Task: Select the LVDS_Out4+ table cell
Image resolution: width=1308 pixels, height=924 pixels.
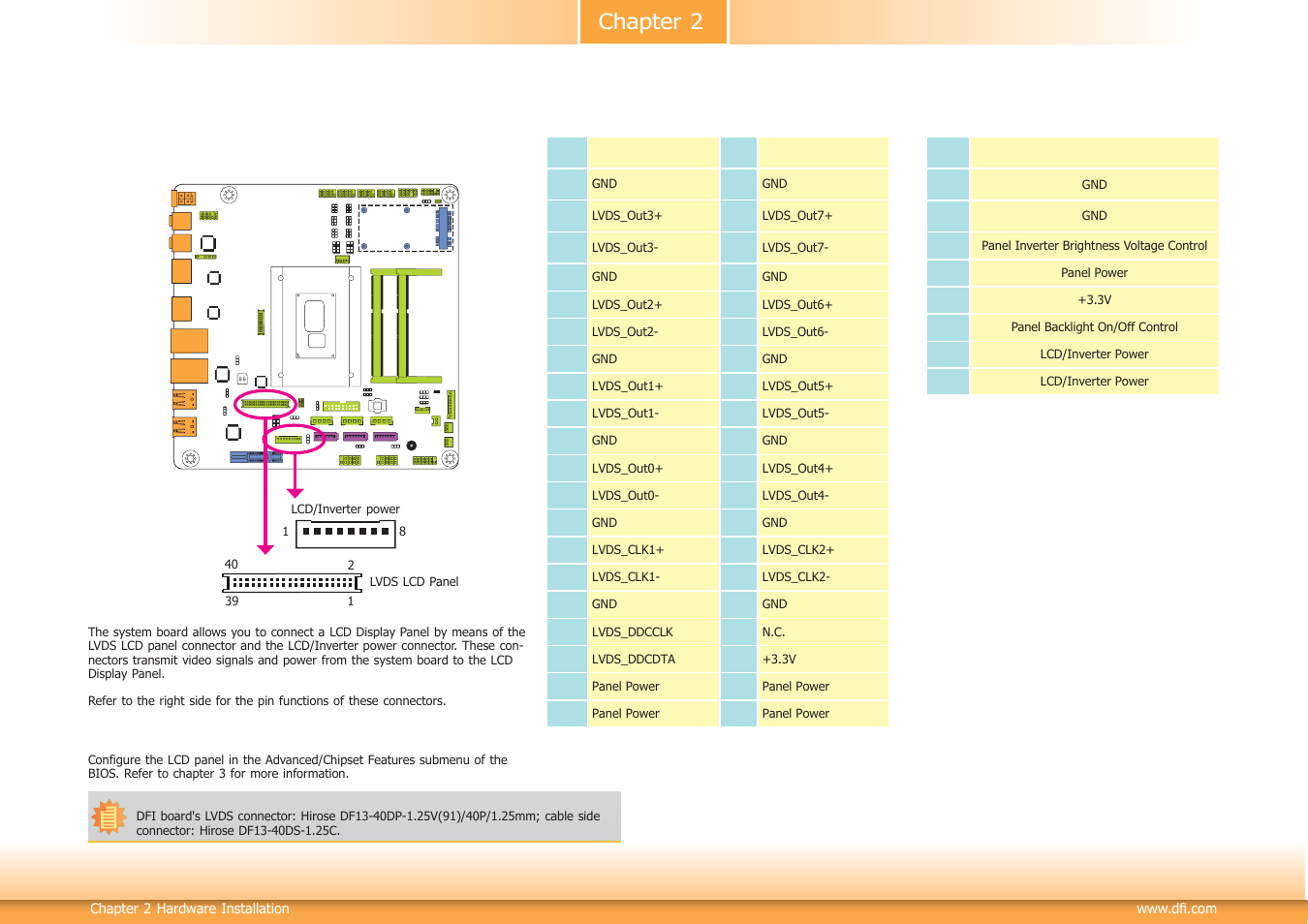Action: [824, 469]
